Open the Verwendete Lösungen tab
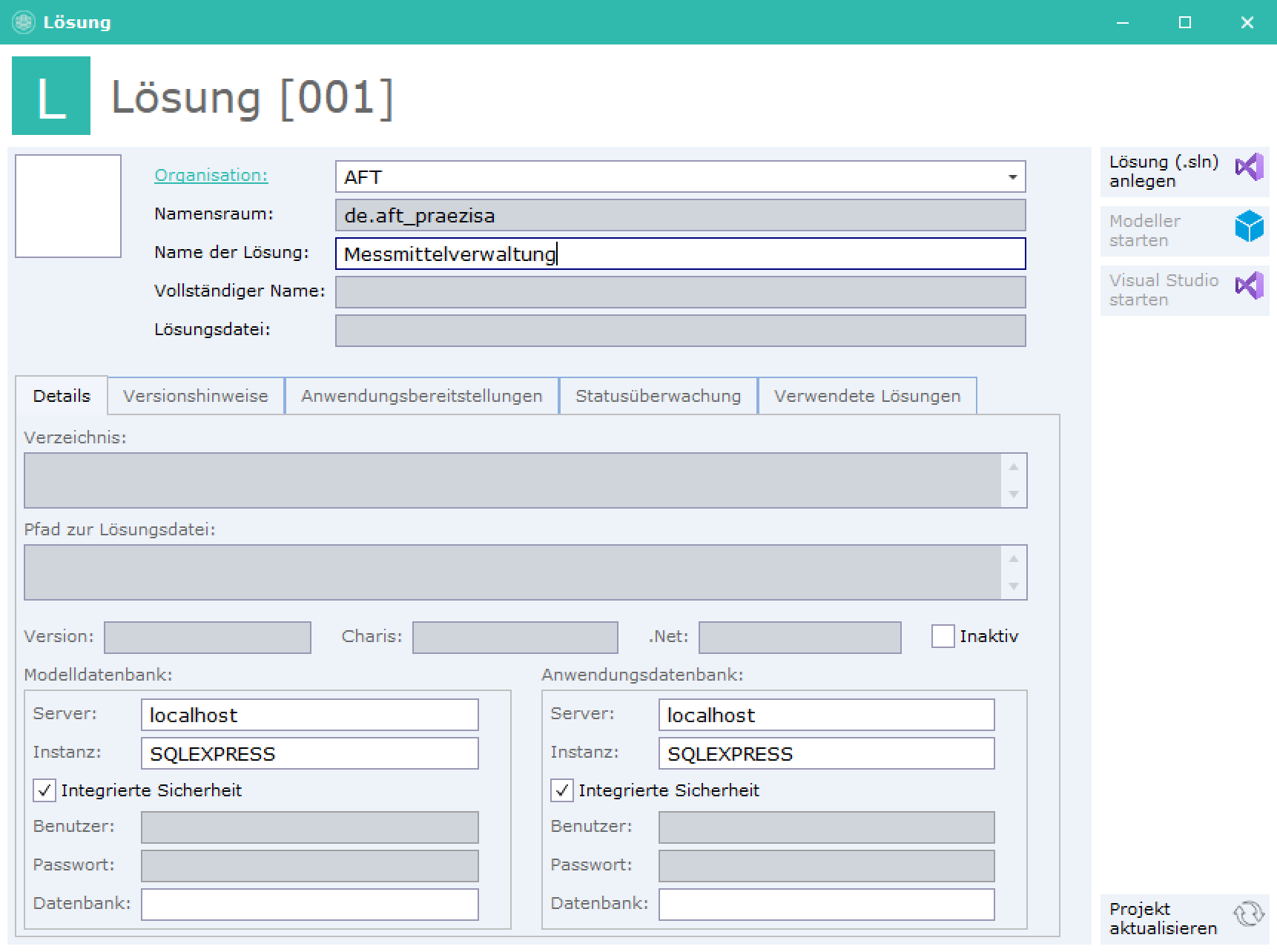The width and height of the screenshot is (1277, 952). pyautogui.click(x=868, y=396)
